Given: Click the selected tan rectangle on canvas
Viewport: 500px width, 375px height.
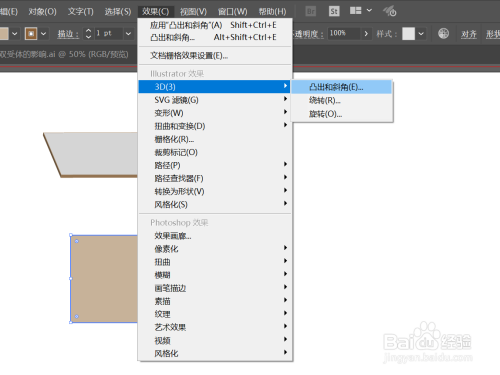Looking at the screenshot, I should (104, 279).
